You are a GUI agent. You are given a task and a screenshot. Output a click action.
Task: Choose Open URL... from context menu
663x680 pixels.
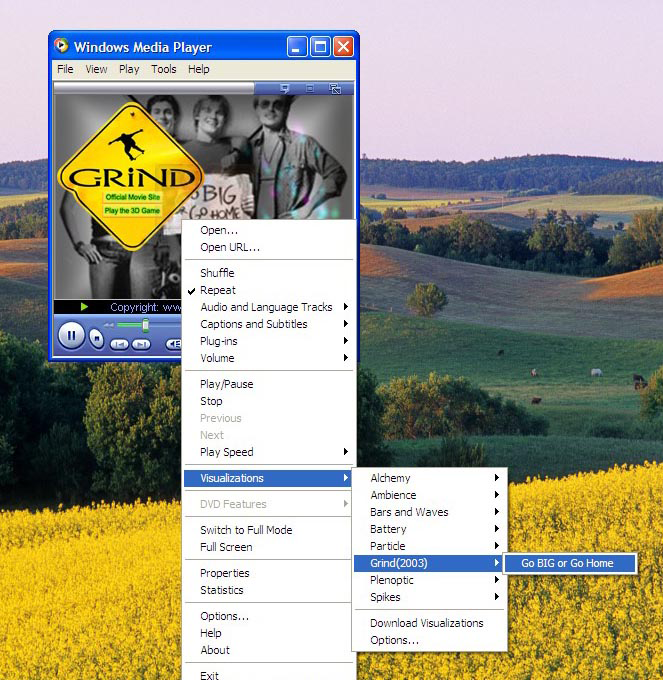tap(268, 247)
